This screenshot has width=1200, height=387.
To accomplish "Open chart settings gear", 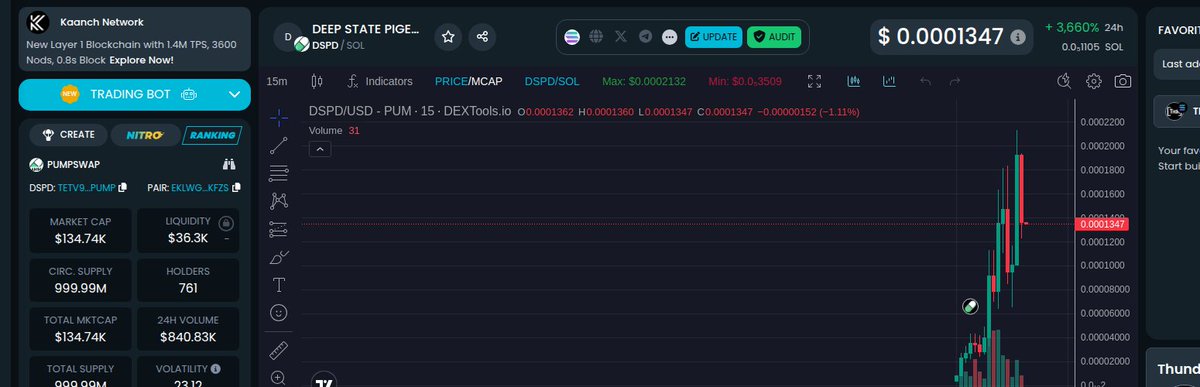I will (1094, 81).
